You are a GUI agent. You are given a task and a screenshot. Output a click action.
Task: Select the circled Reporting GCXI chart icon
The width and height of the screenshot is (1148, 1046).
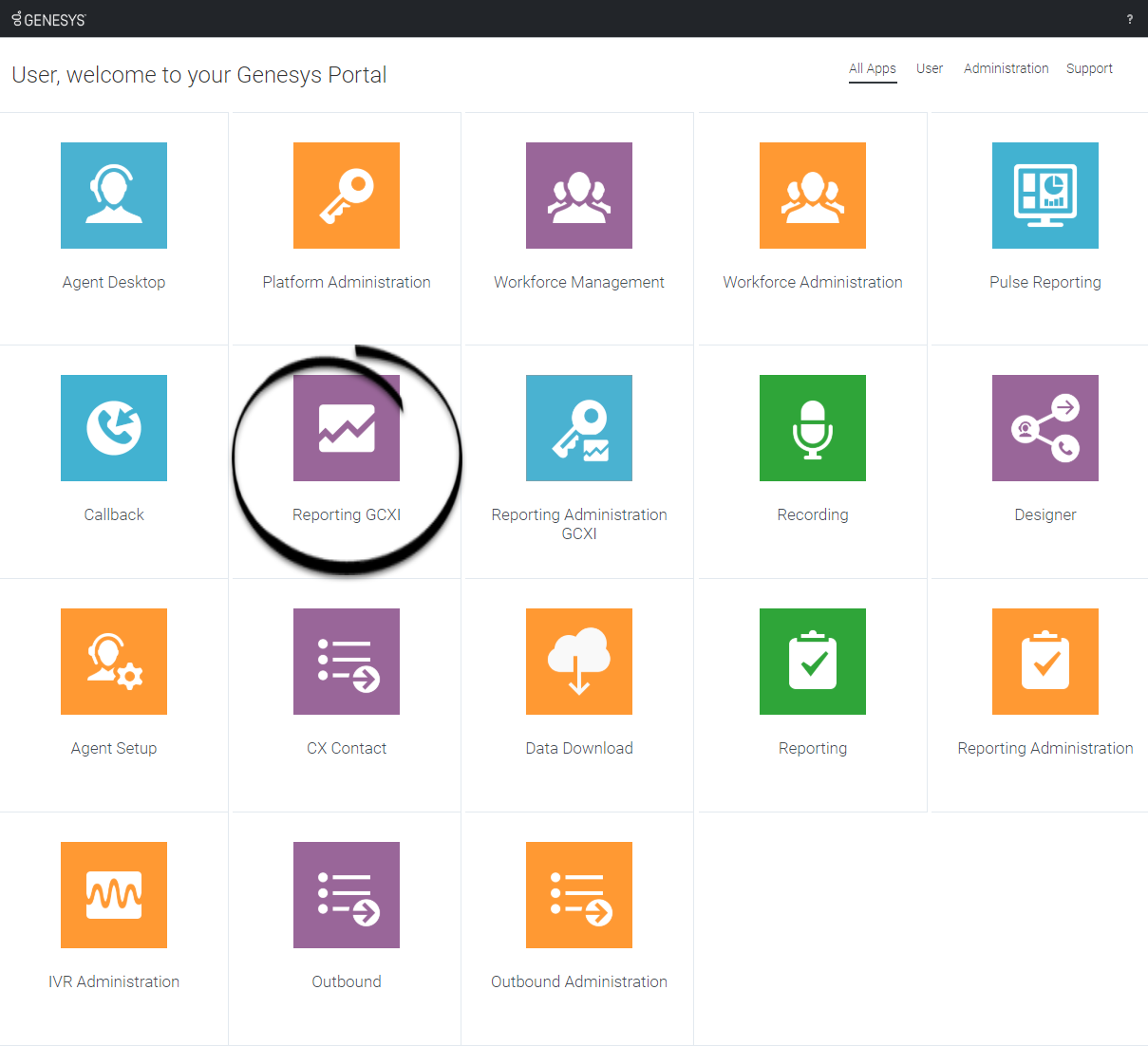[x=347, y=428]
